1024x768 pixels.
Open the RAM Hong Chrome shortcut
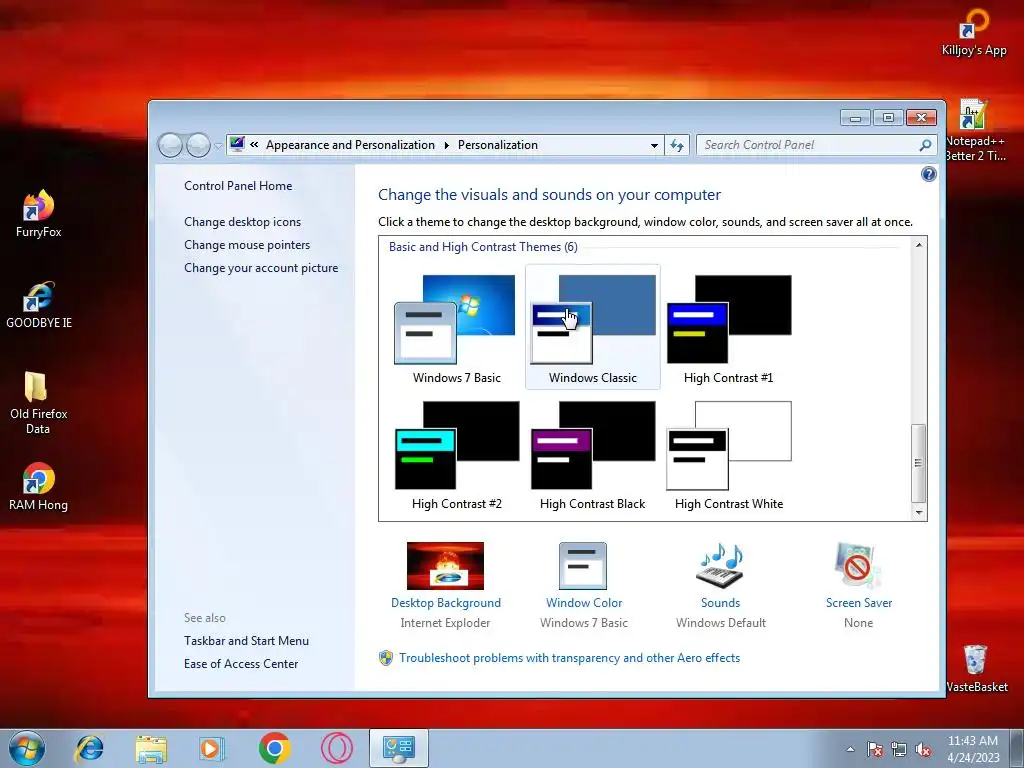[x=39, y=487]
